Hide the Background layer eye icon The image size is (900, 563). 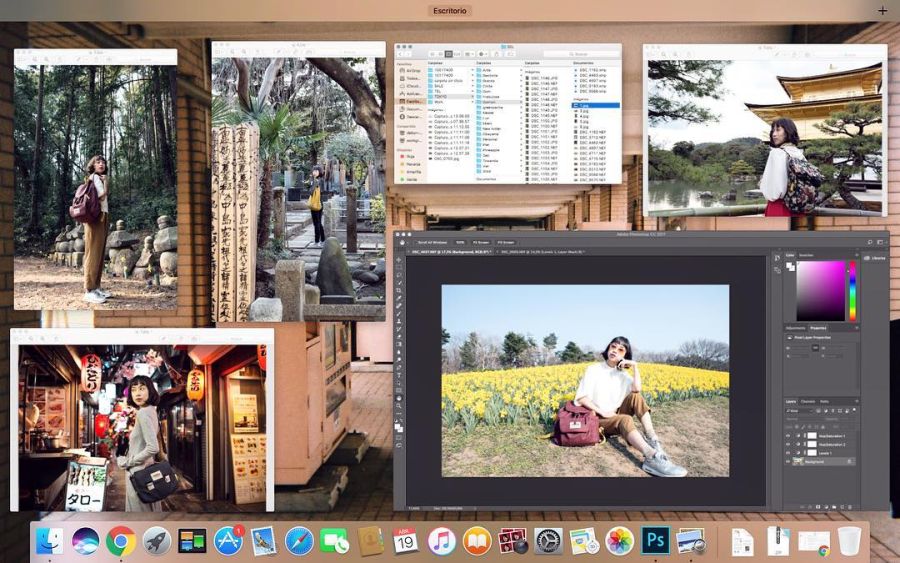[788, 461]
